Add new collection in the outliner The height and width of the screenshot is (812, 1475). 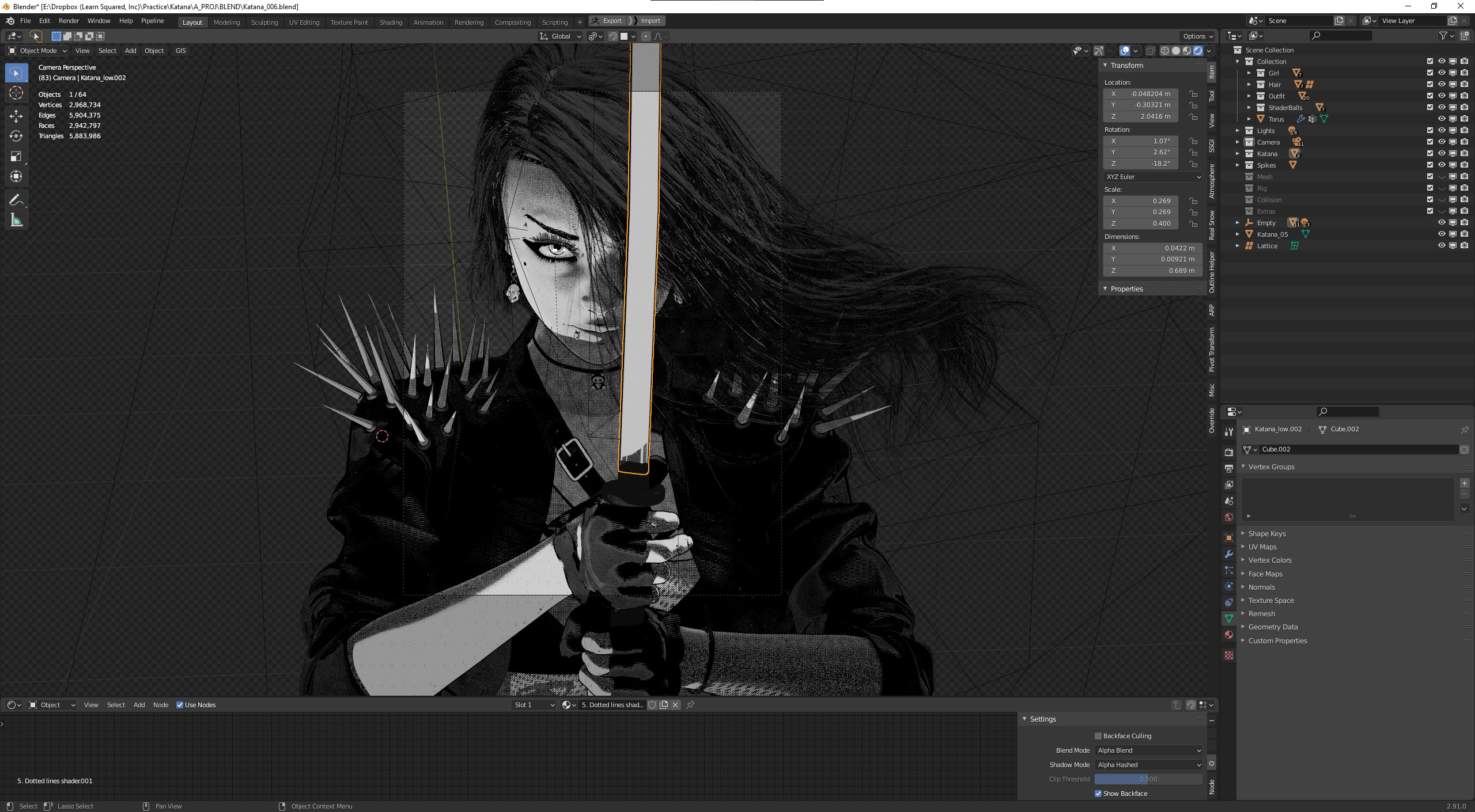[1465, 36]
